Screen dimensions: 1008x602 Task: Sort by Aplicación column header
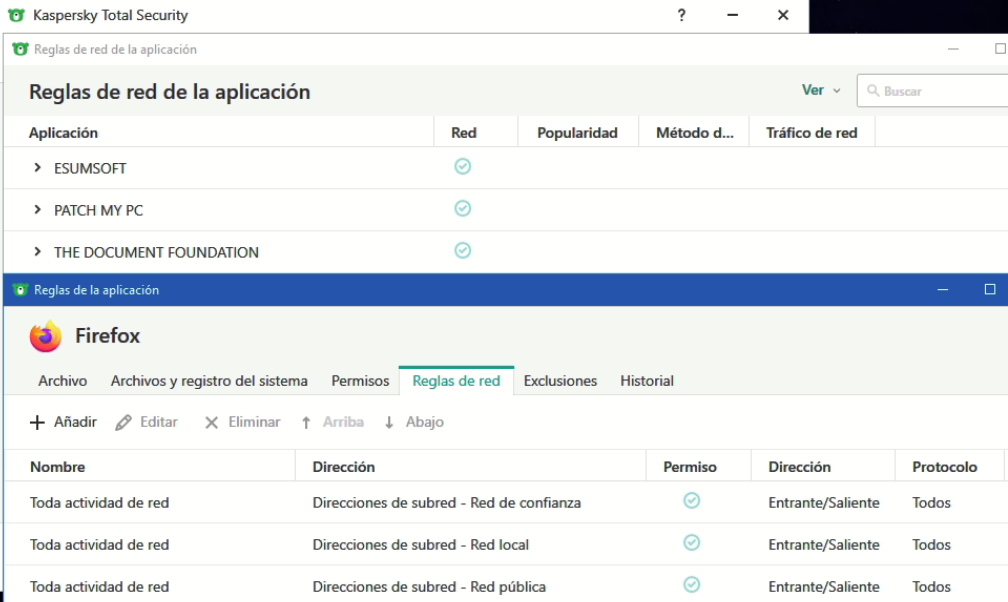pos(63,132)
